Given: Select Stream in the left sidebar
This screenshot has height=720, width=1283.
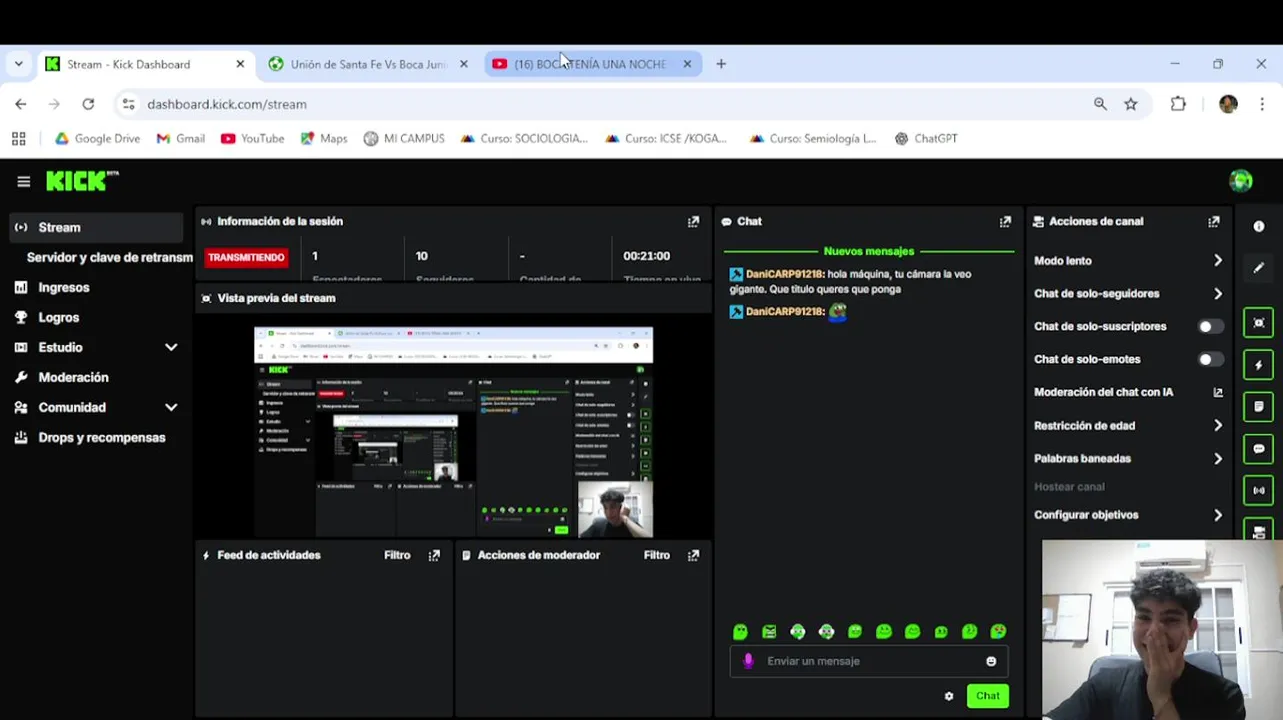Looking at the screenshot, I should click(96, 228).
